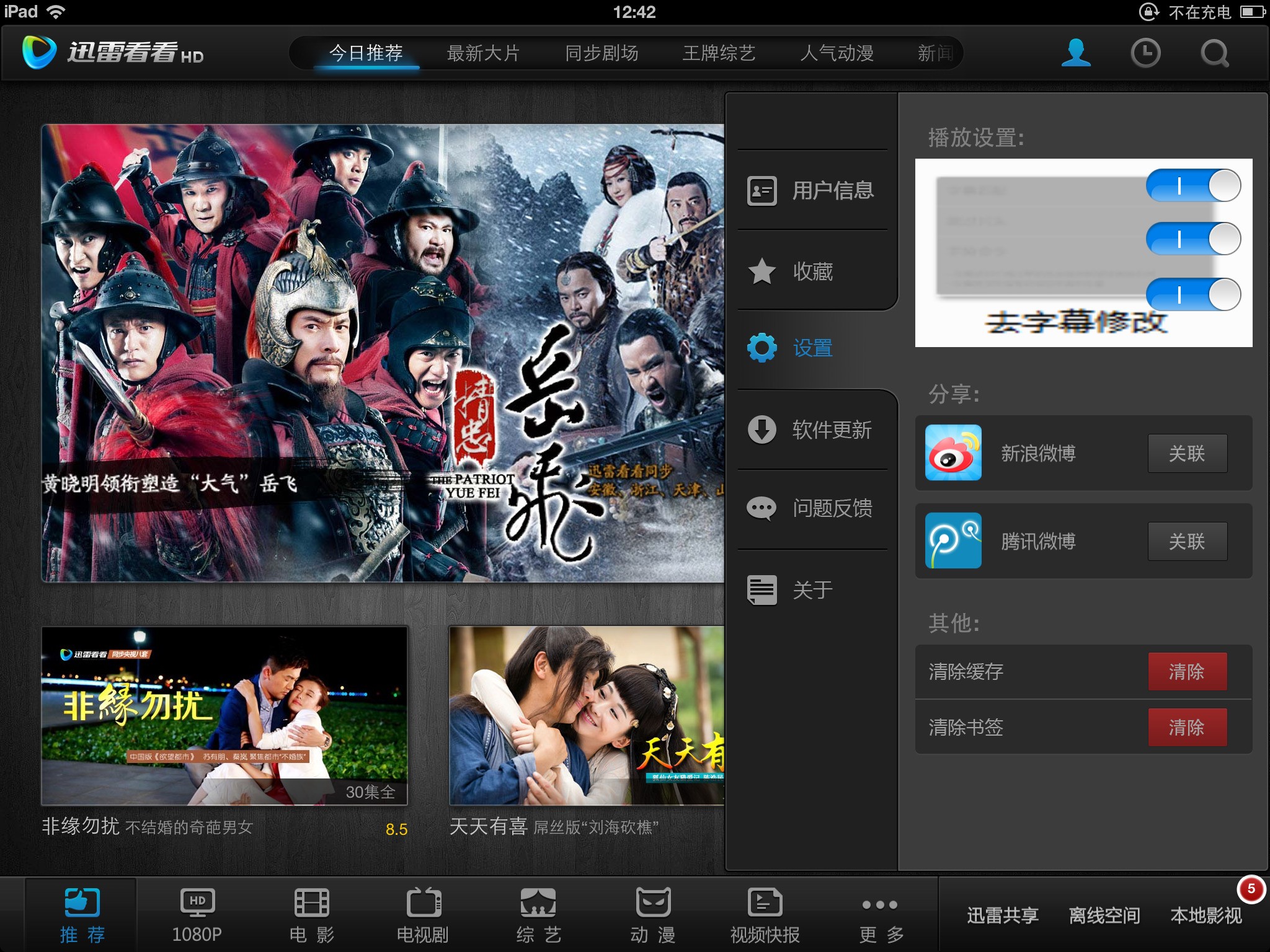This screenshot has width=1270, height=952.
Task: Open the 非缘勿扰 show thumbnail
Action: (x=224, y=716)
